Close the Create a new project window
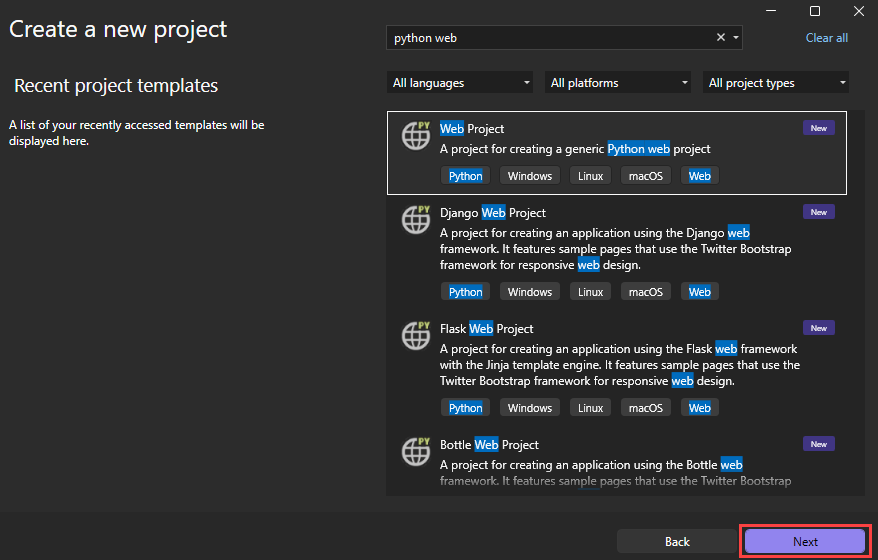The width and height of the screenshot is (878, 560). click(x=859, y=11)
